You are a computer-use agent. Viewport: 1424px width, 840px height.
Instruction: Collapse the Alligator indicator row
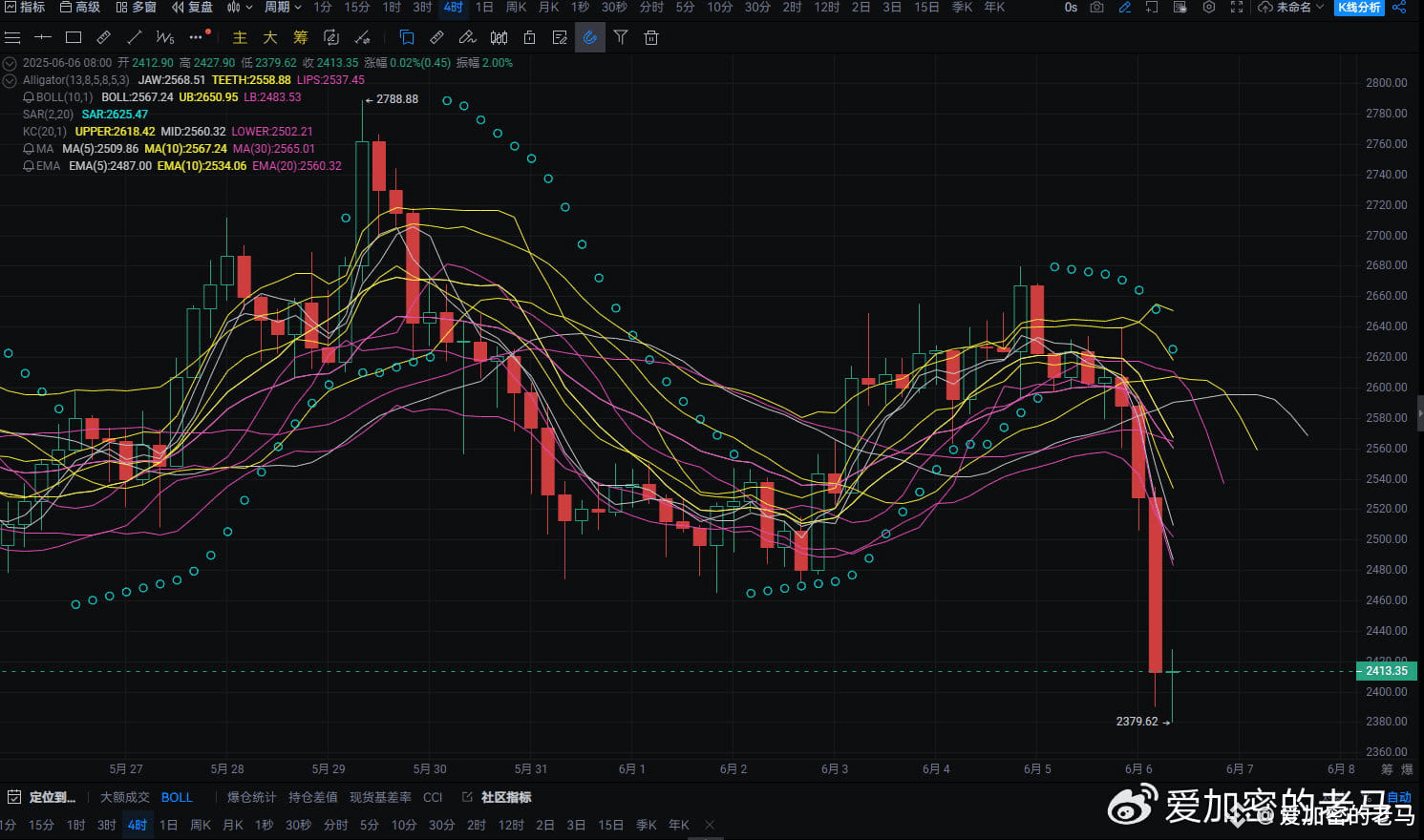pyautogui.click(x=11, y=80)
